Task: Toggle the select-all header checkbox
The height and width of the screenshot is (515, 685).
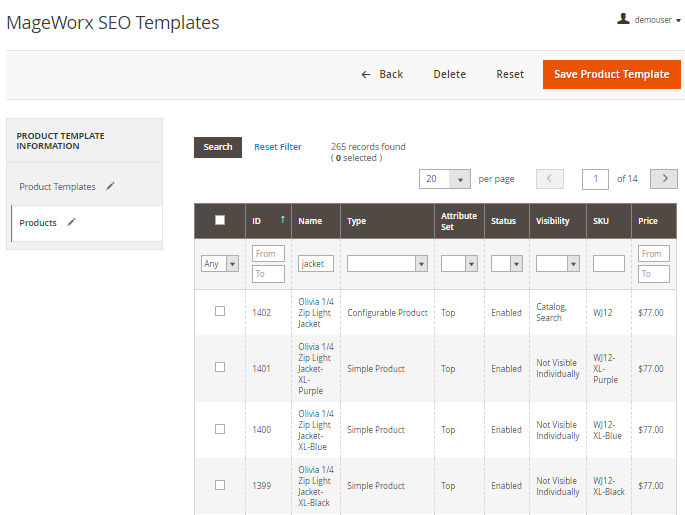Action: click(220, 220)
